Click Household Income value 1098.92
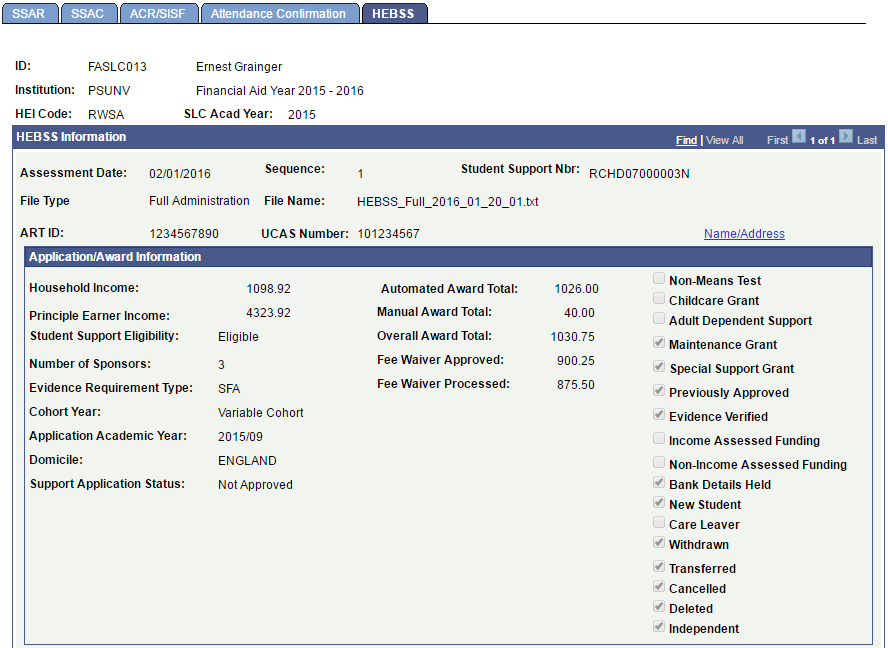This screenshot has height=648, width=888. click(x=268, y=289)
